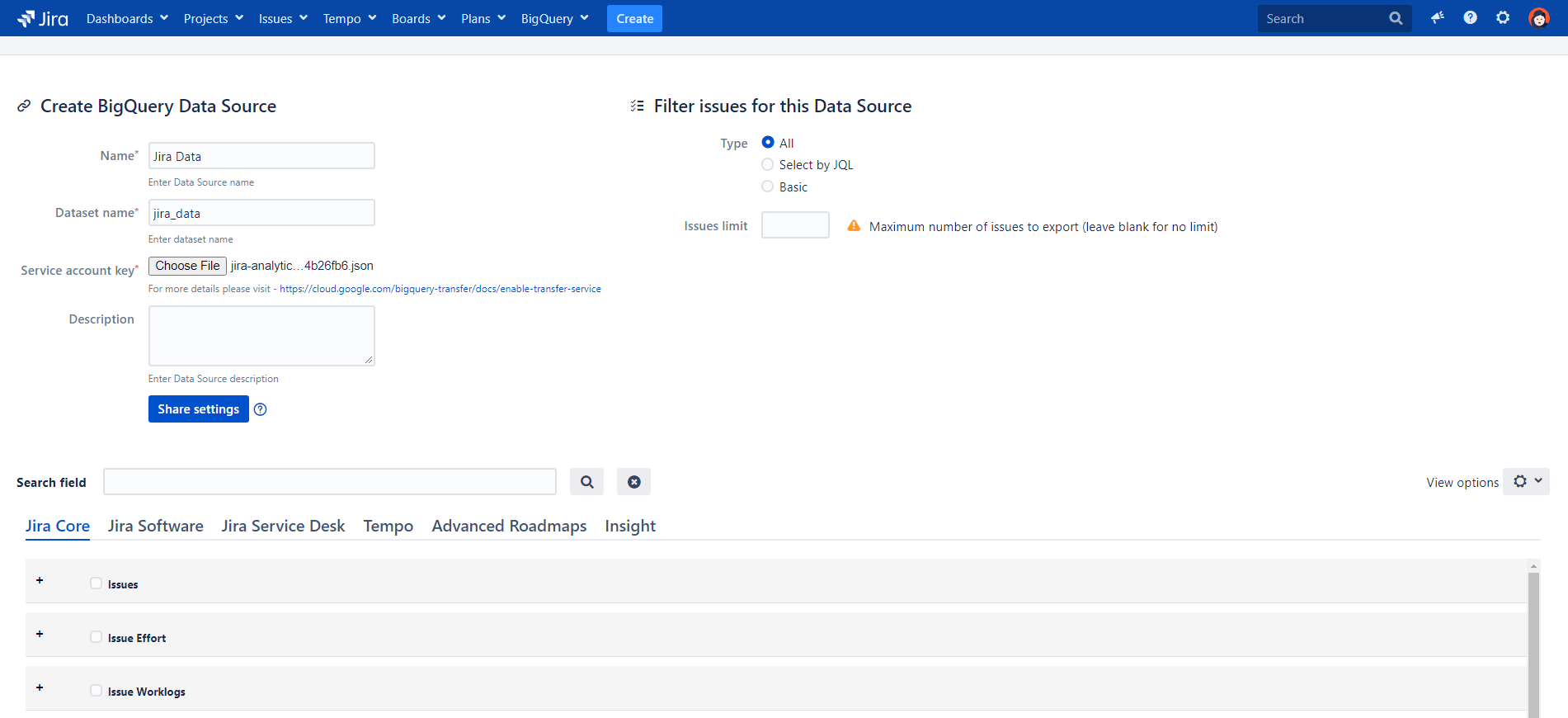Check the Issue Worklogs checkbox
This screenshot has width=1568, height=718.
pos(97,691)
